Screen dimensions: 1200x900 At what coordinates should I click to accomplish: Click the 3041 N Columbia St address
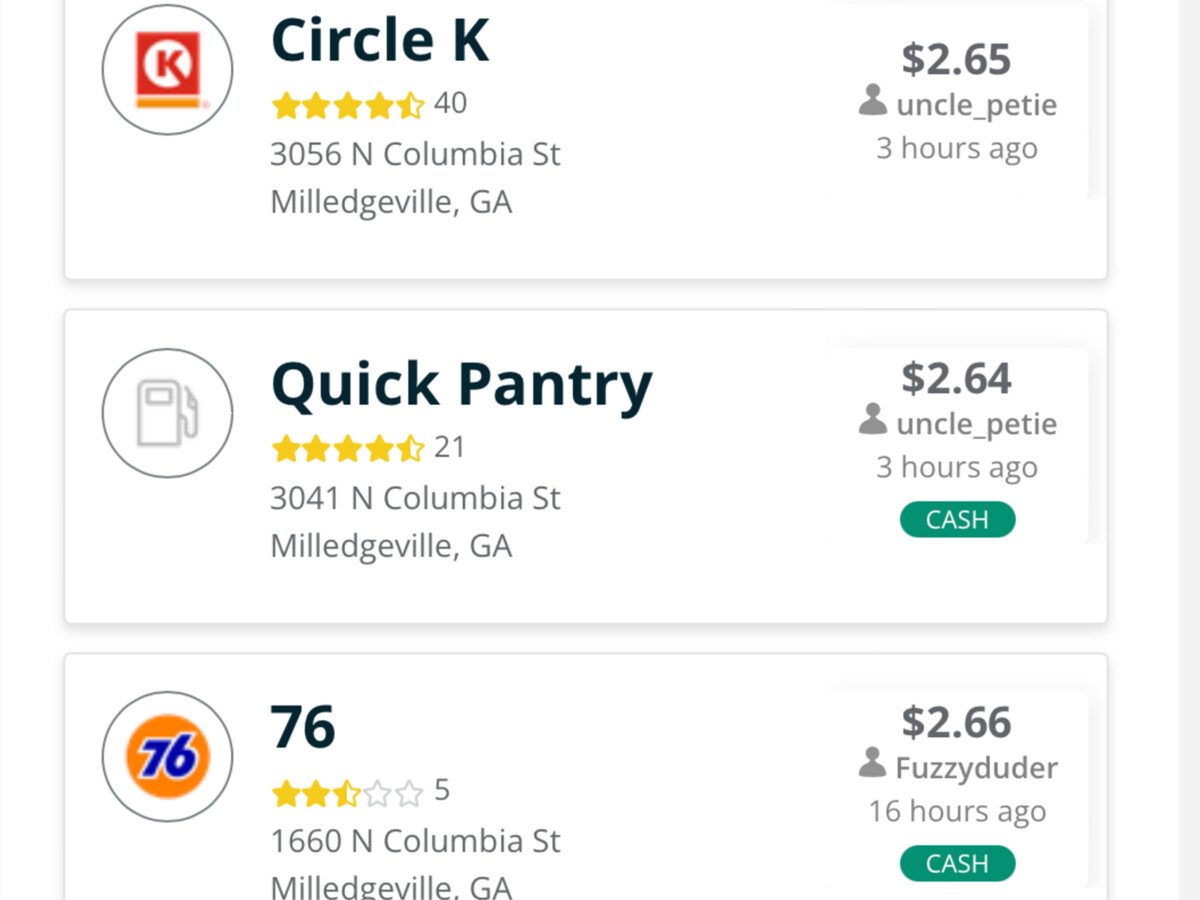(x=415, y=498)
